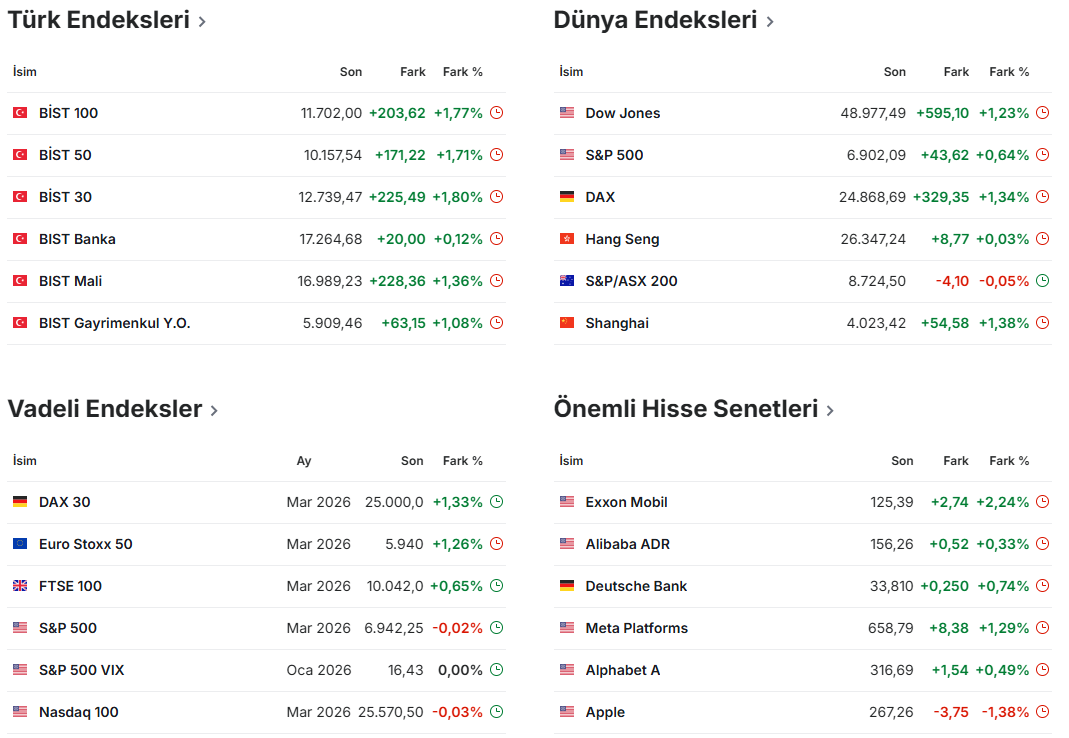Open the Vadeli Endeksler chevron arrow
This screenshot has height=738, width=1069.
tap(214, 410)
